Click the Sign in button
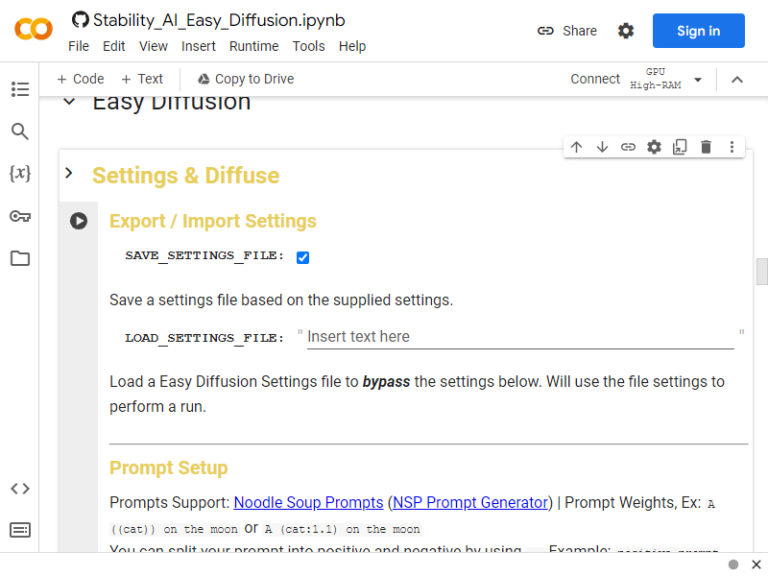768x576 pixels. point(698,31)
